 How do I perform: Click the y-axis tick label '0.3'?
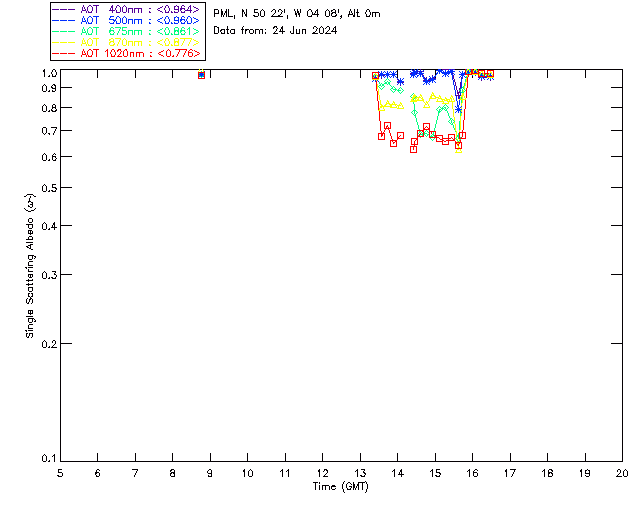(x=49, y=275)
